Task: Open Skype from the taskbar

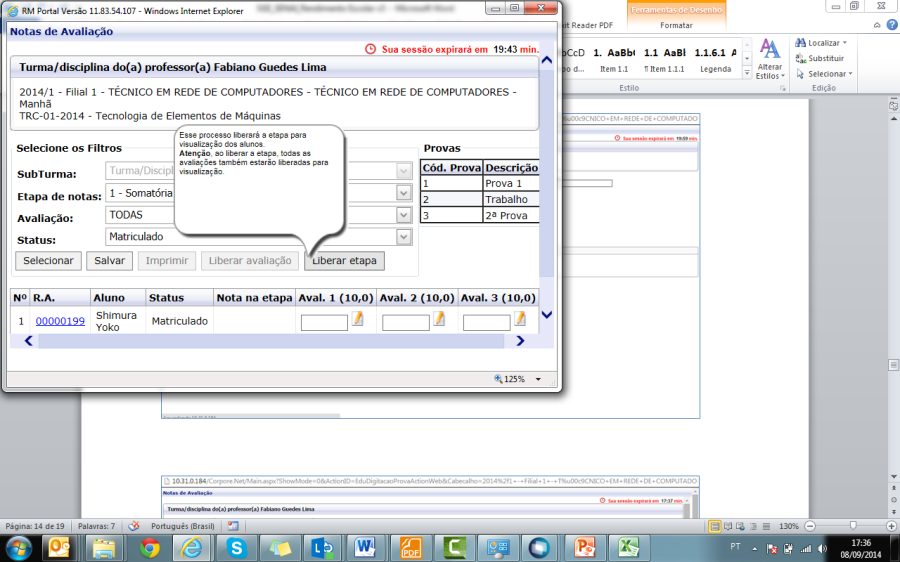Action: coord(235,548)
